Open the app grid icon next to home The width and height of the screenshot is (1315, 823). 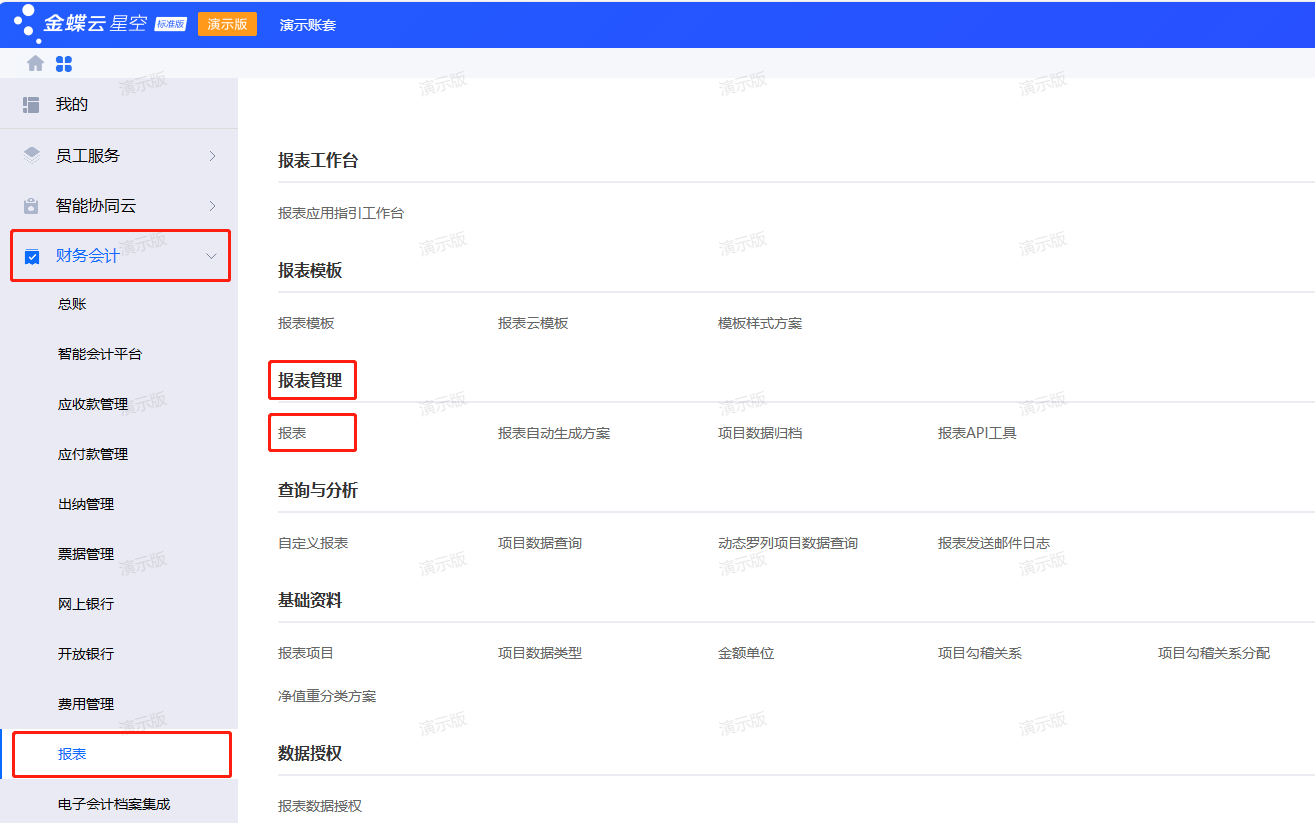[63, 62]
